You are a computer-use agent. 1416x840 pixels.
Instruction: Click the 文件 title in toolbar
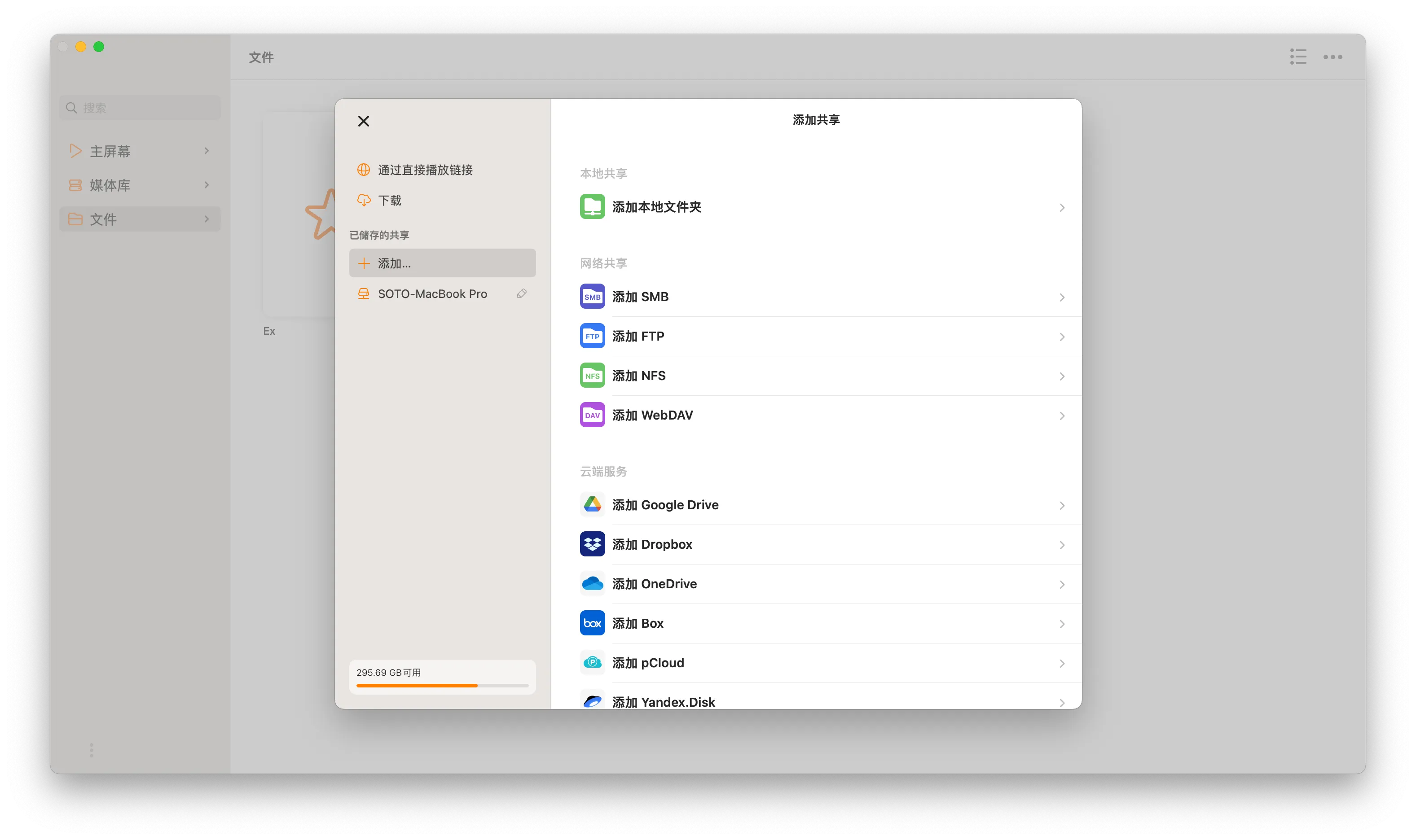[261, 57]
